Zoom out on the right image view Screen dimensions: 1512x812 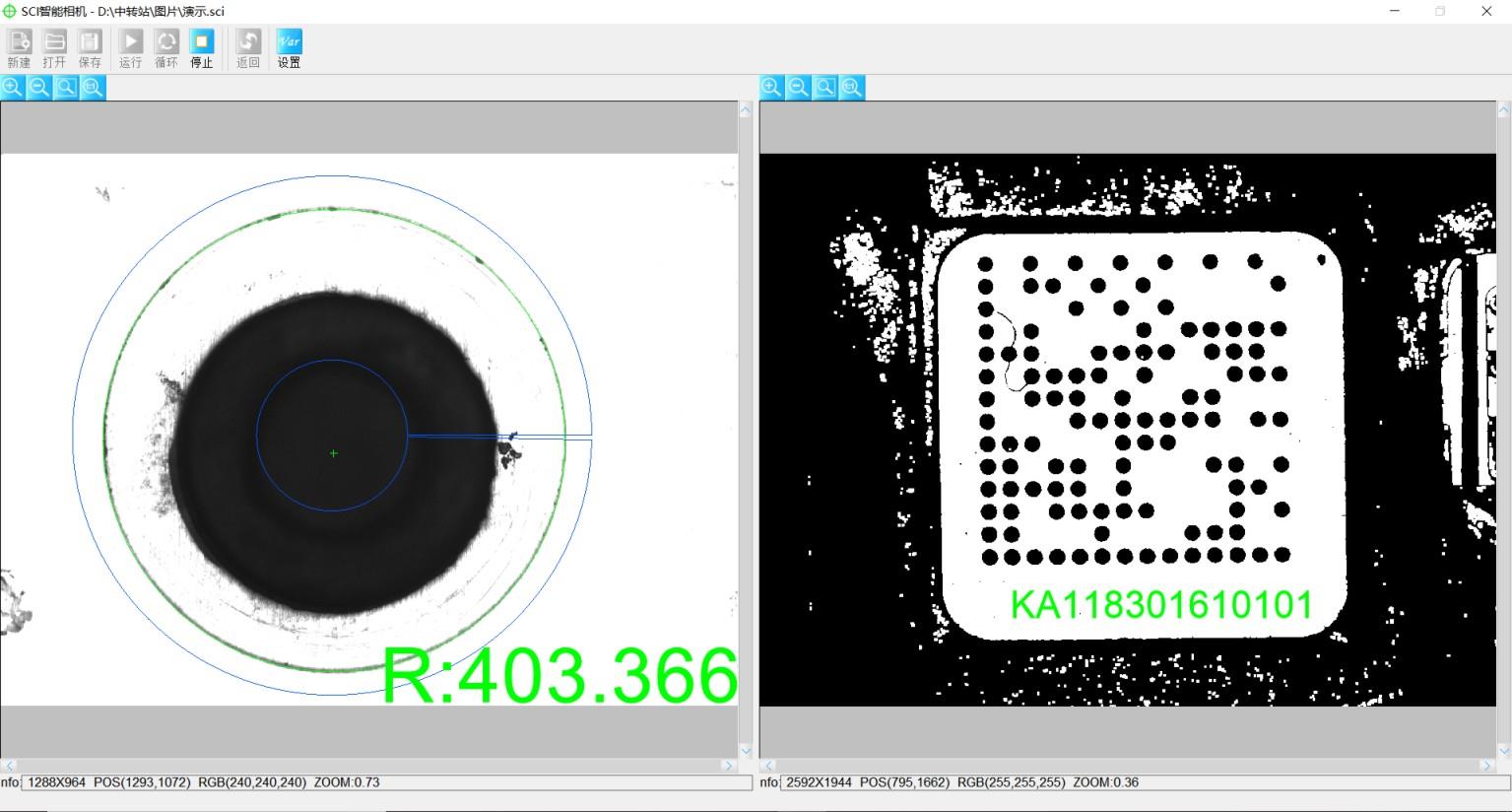tap(799, 88)
